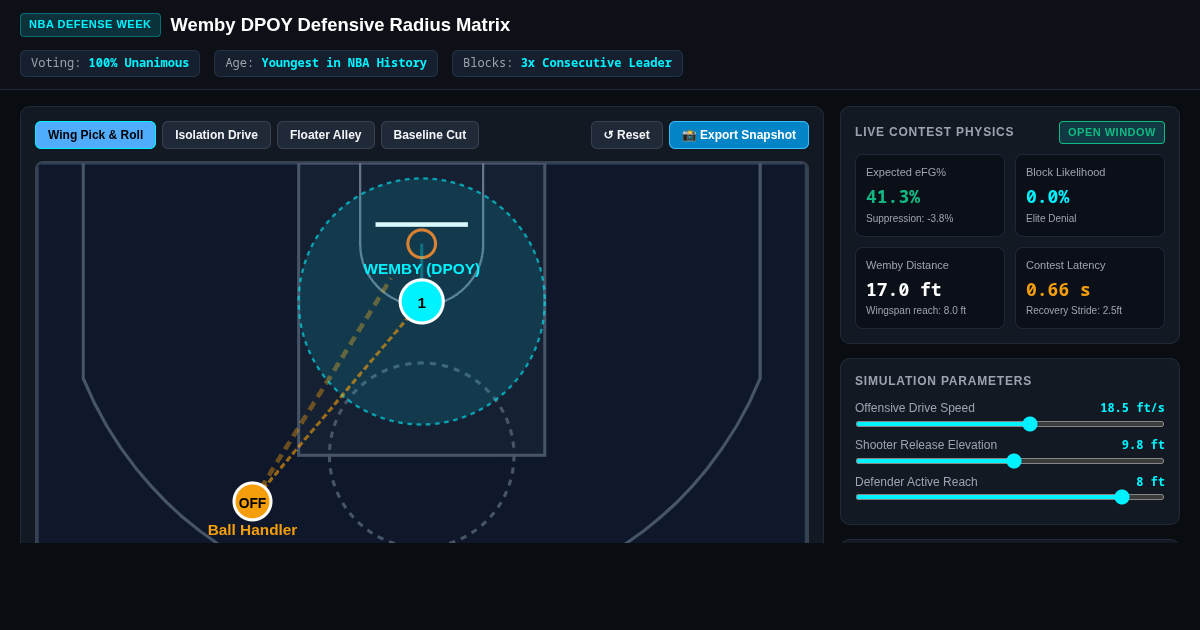Viewport: 1200px width, 630px height.
Task: Choose the Floater Alley scenario
Action: (326, 135)
